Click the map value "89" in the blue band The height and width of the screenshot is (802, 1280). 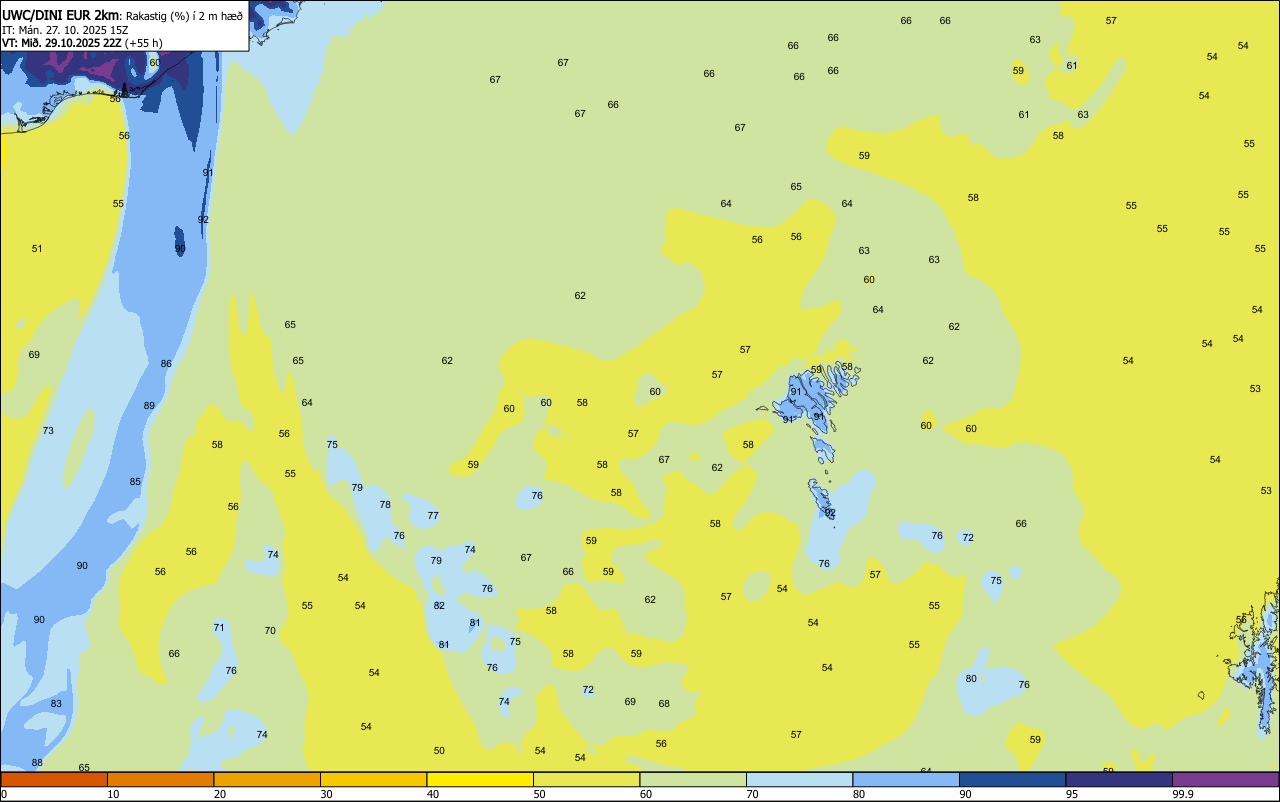click(149, 406)
